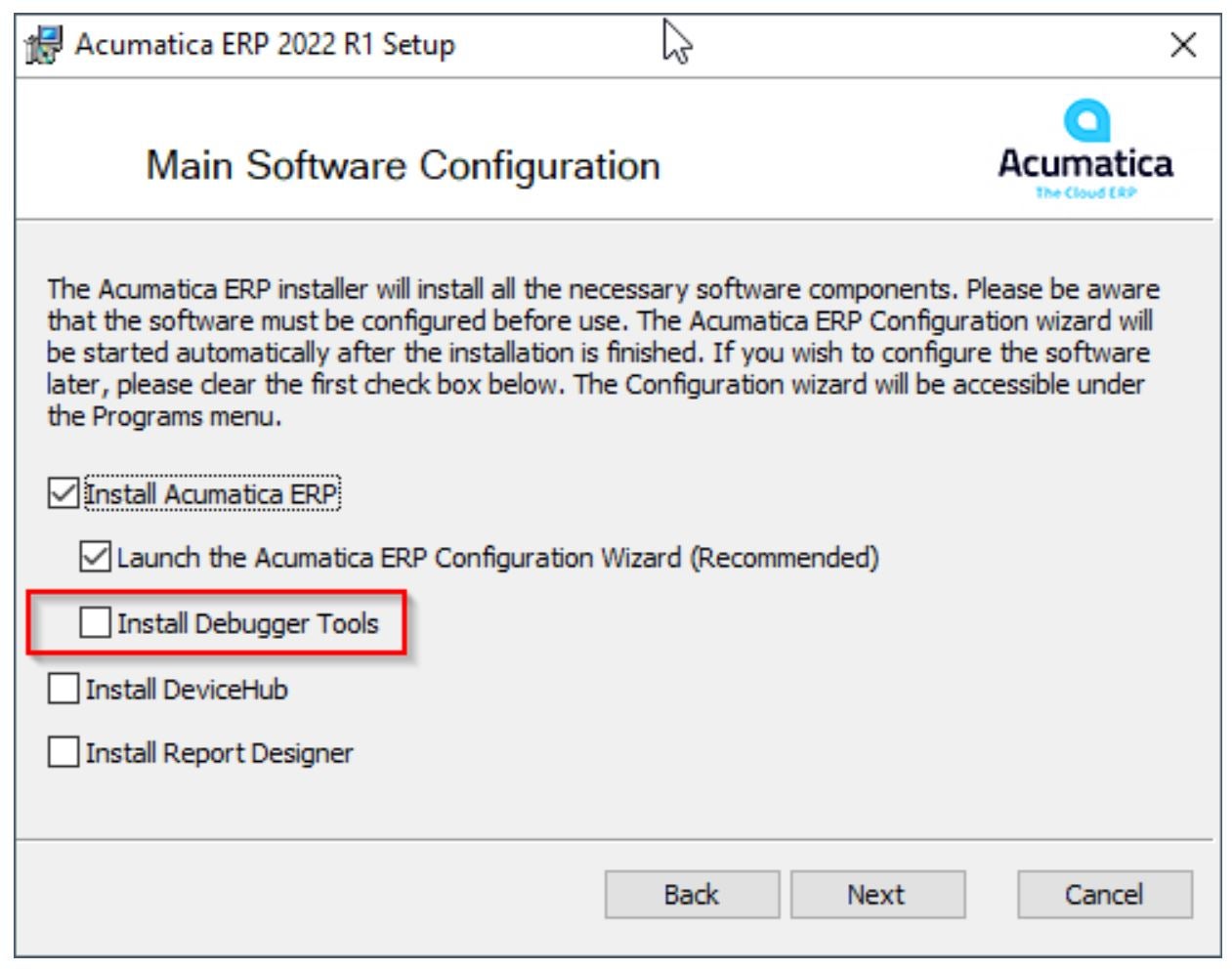Click the Acumatica ERP 2022 R1 Setup title
Screen dimensions: 1232x970
point(265,45)
